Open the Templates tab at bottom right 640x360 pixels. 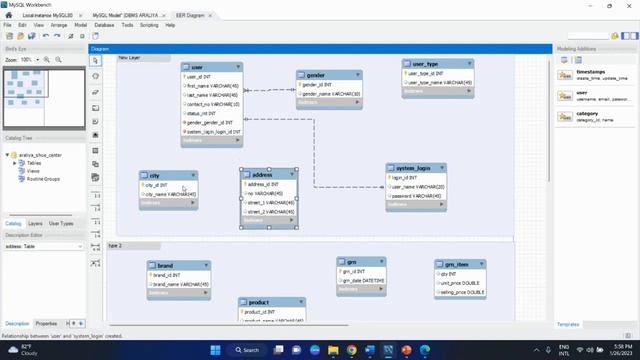pos(568,324)
